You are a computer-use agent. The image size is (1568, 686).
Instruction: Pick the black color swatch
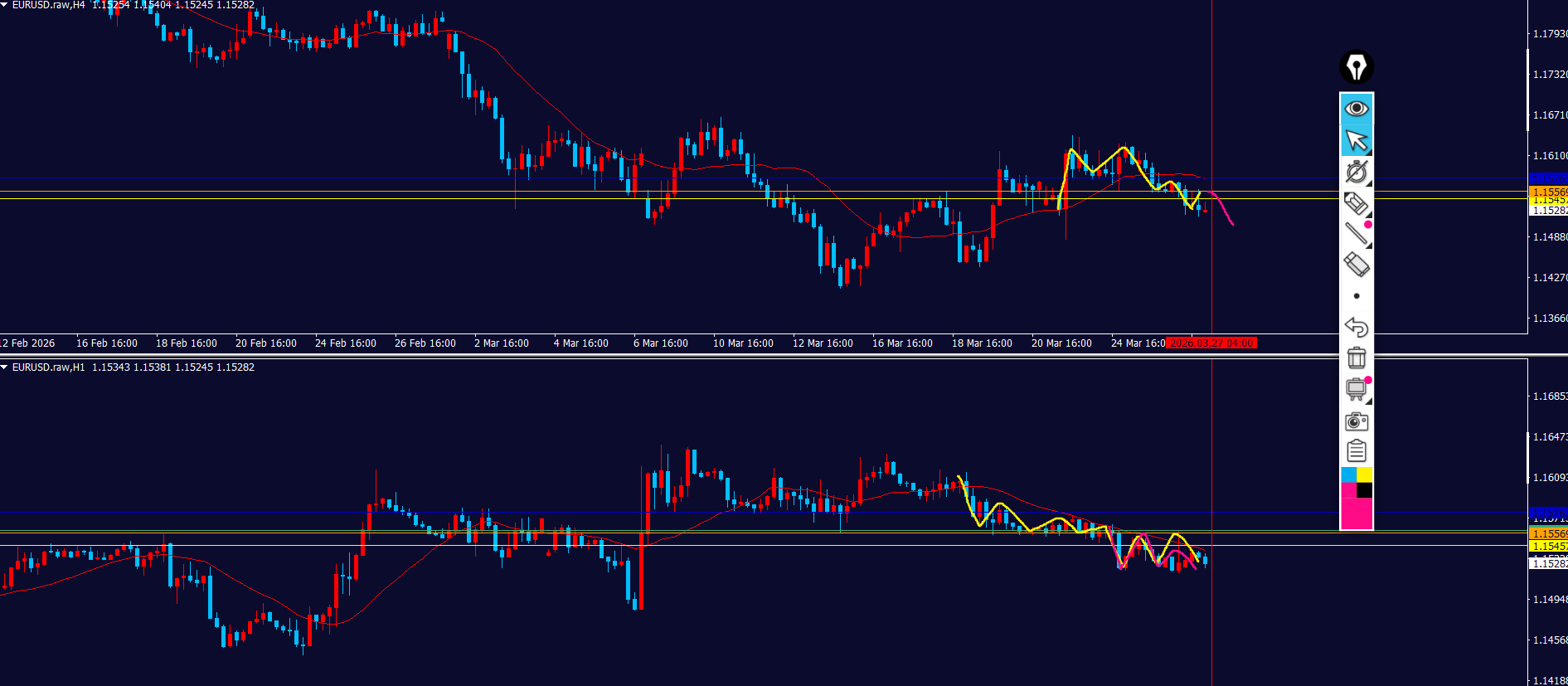coord(1364,490)
